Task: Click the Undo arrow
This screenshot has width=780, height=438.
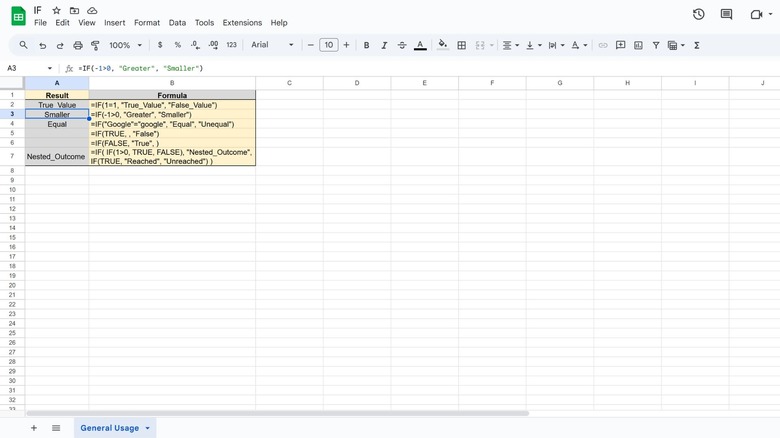Action: pyautogui.click(x=42, y=45)
